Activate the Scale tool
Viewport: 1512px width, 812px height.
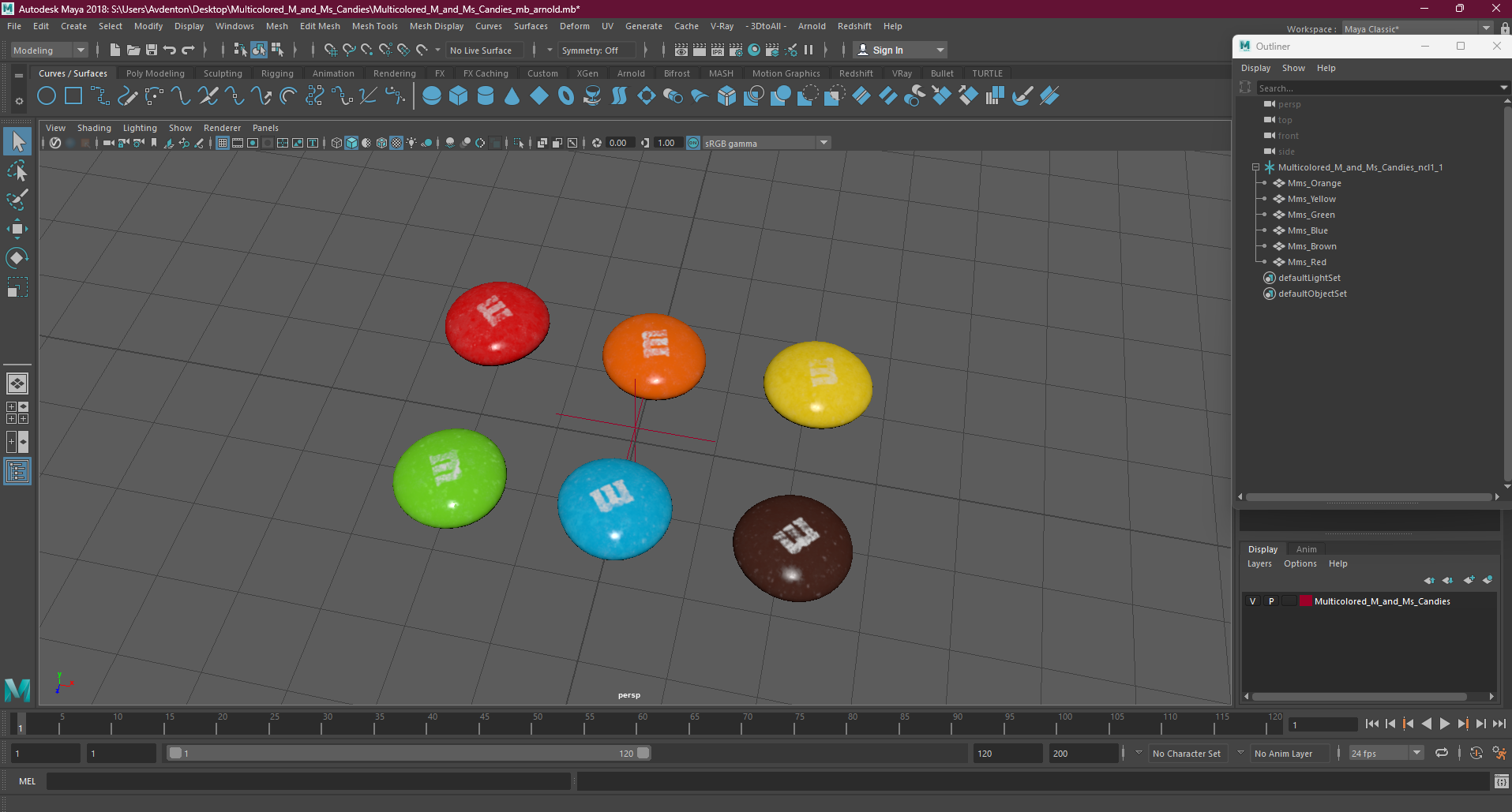coord(17,286)
